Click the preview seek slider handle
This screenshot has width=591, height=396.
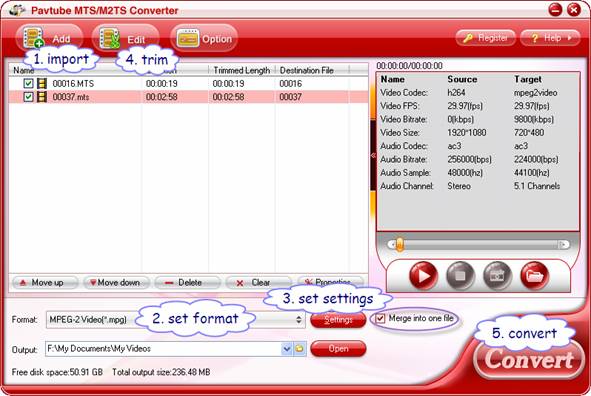point(400,245)
